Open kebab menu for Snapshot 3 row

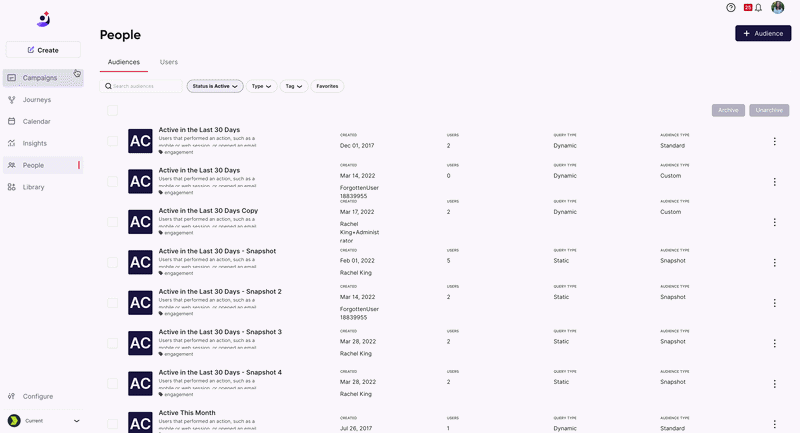[x=774, y=344]
